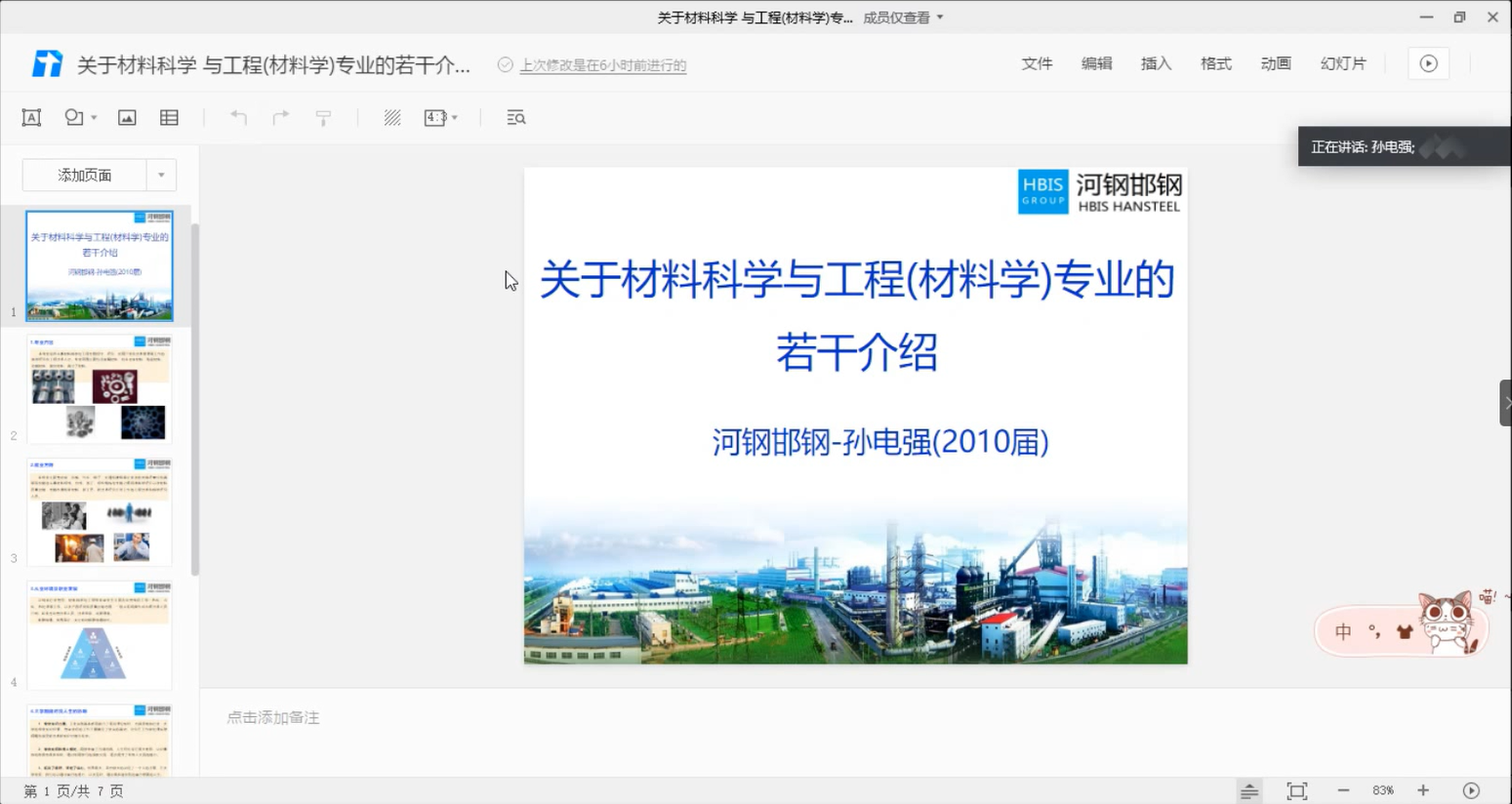Click the undo arrow icon
Image resolution: width=1512 pixels, height=804 pixels.
click(x=238, y=118)
